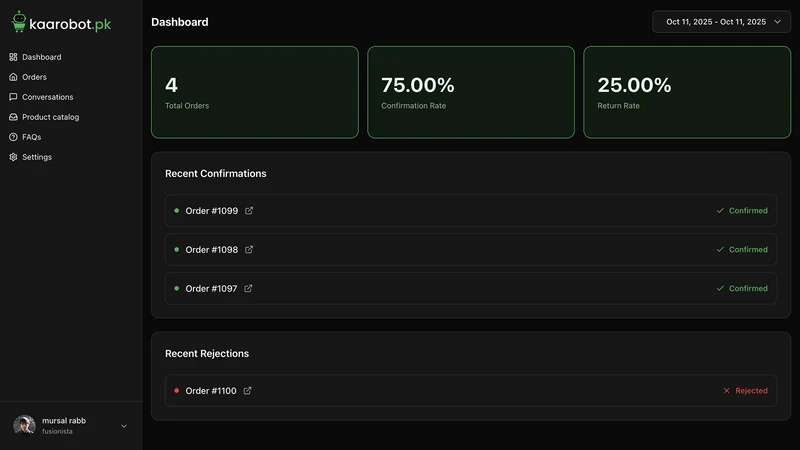This screenshot has height=450, width=800.
Task: Click the FAQs question mark icon
Action: click(x=13, y=137)
